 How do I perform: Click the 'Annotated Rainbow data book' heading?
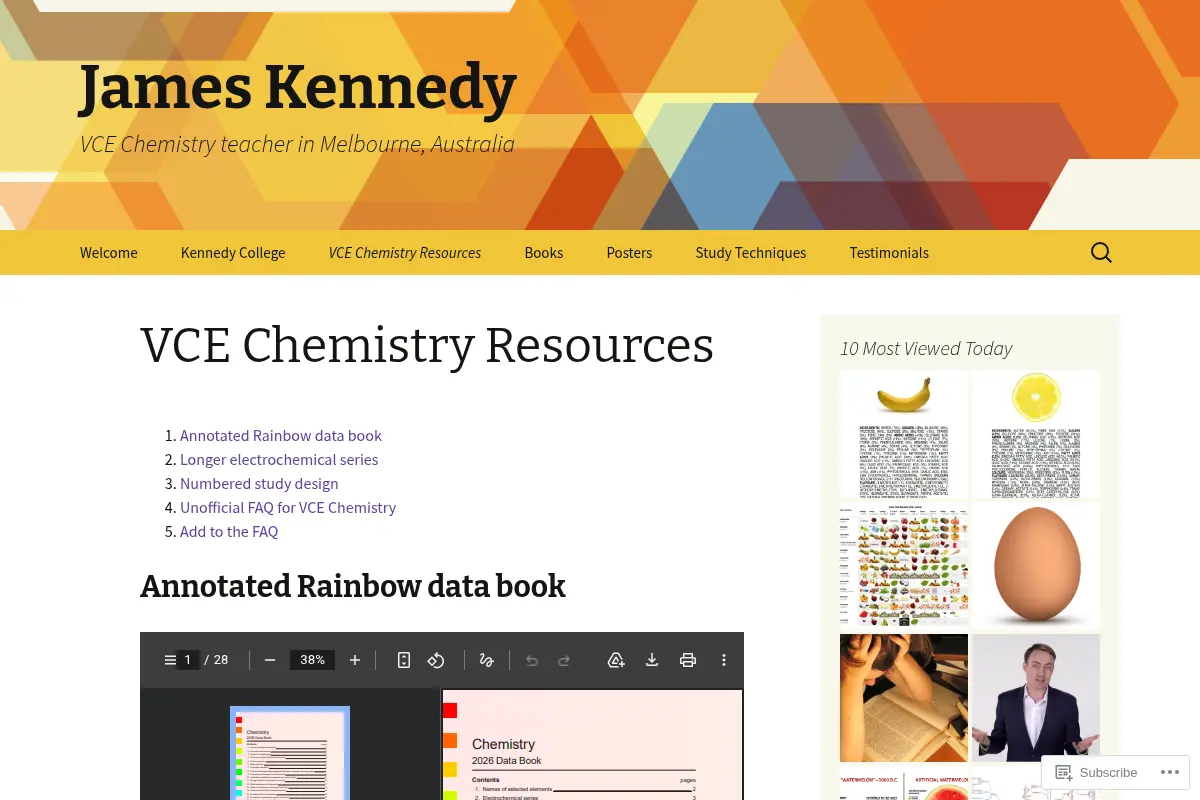[x=353, y=586]
